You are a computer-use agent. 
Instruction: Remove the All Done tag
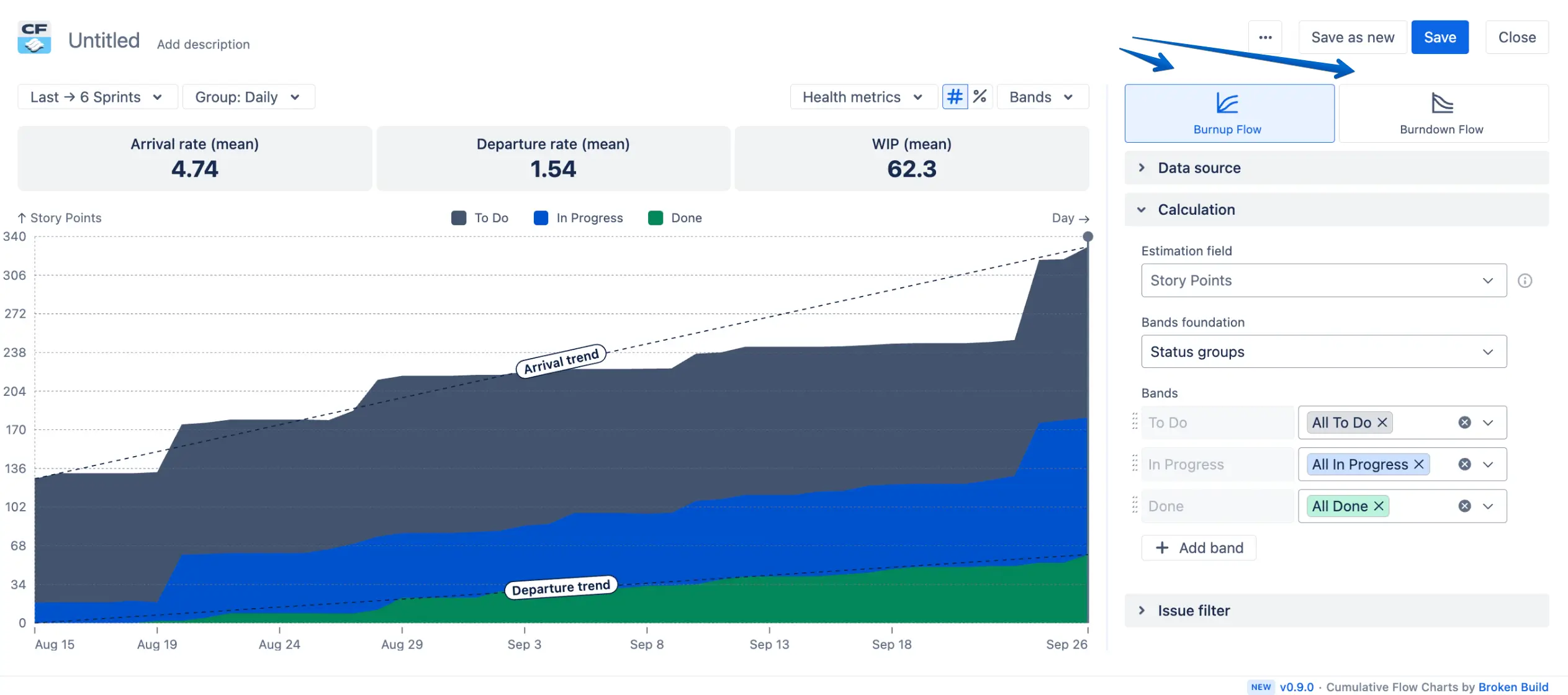pos(1379,506)
